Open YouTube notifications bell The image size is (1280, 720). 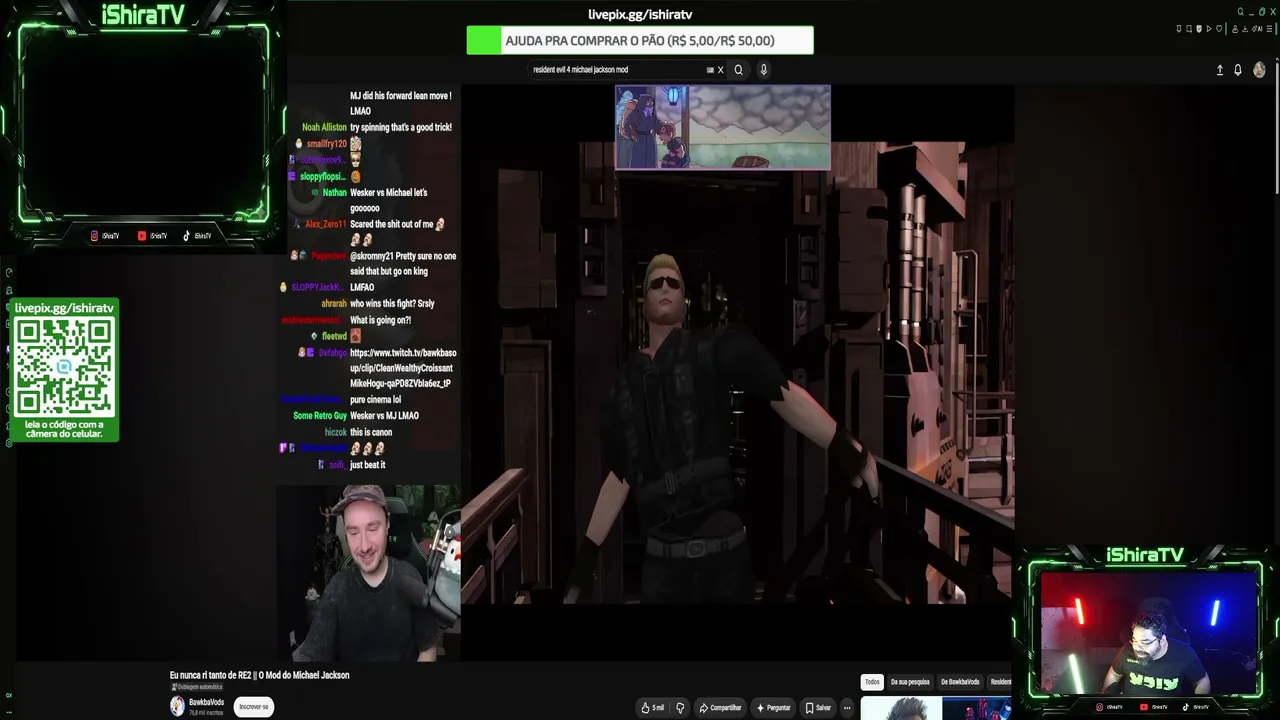(x=1238, y=70)
